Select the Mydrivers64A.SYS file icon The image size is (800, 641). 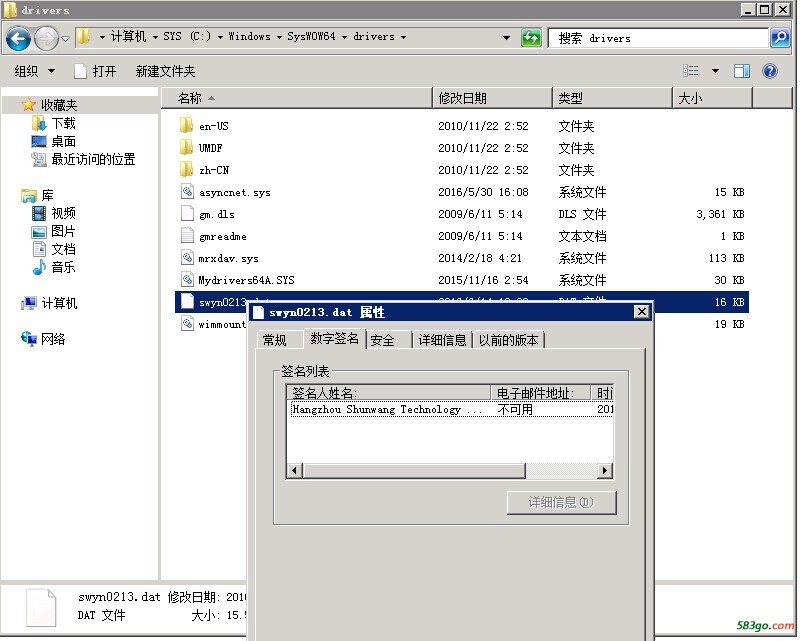click(186, 280)
